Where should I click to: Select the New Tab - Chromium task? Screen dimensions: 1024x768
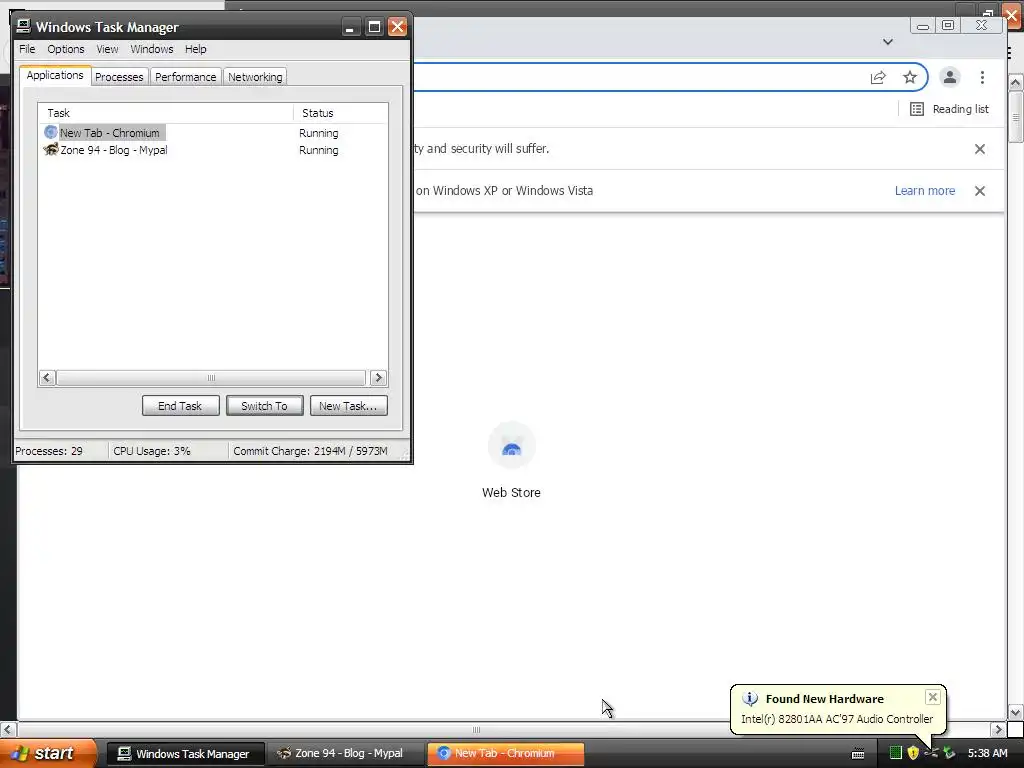coord(110,133)
